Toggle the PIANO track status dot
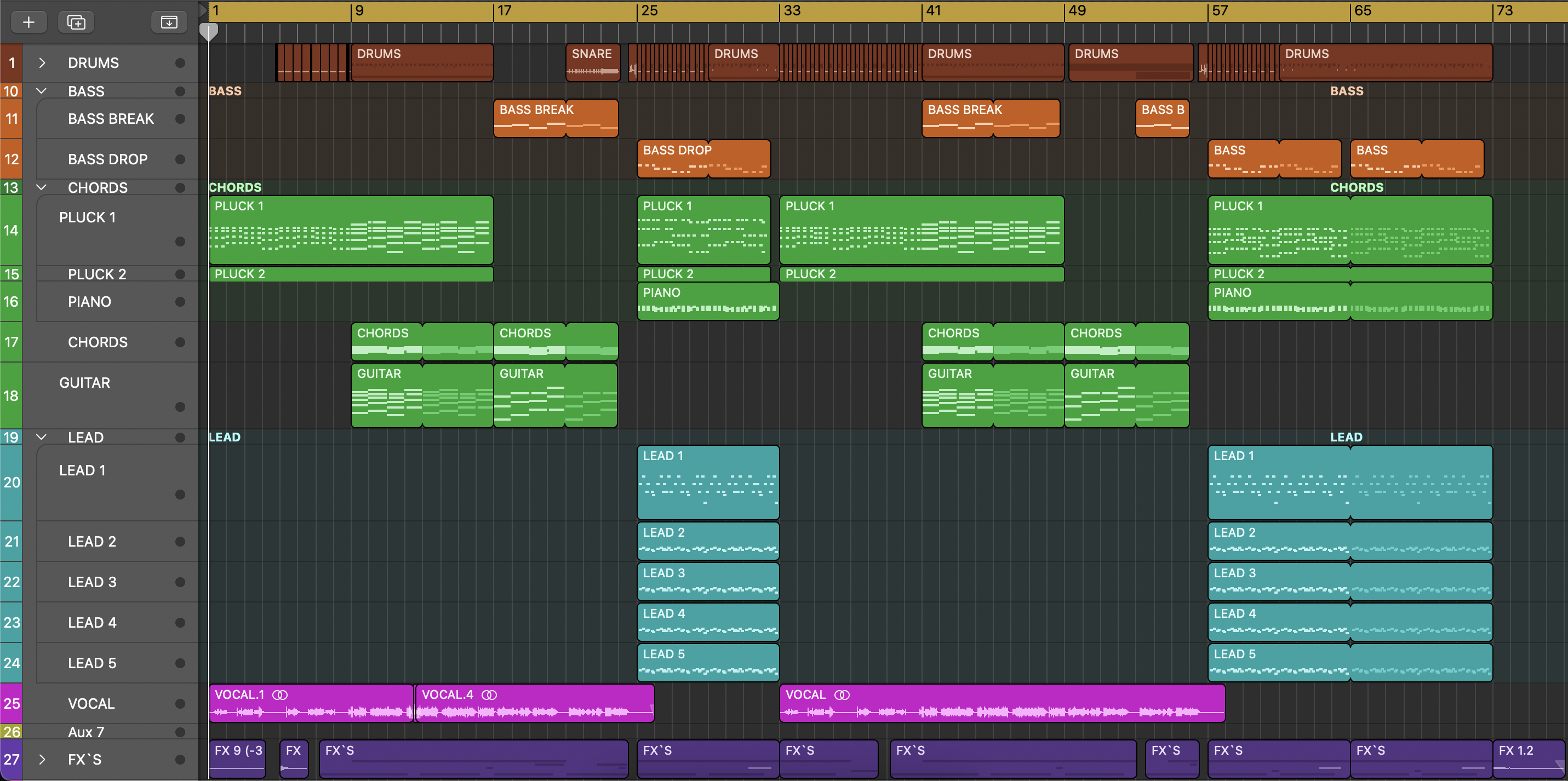Viewport: 1568px width, 781px height. 180,302
